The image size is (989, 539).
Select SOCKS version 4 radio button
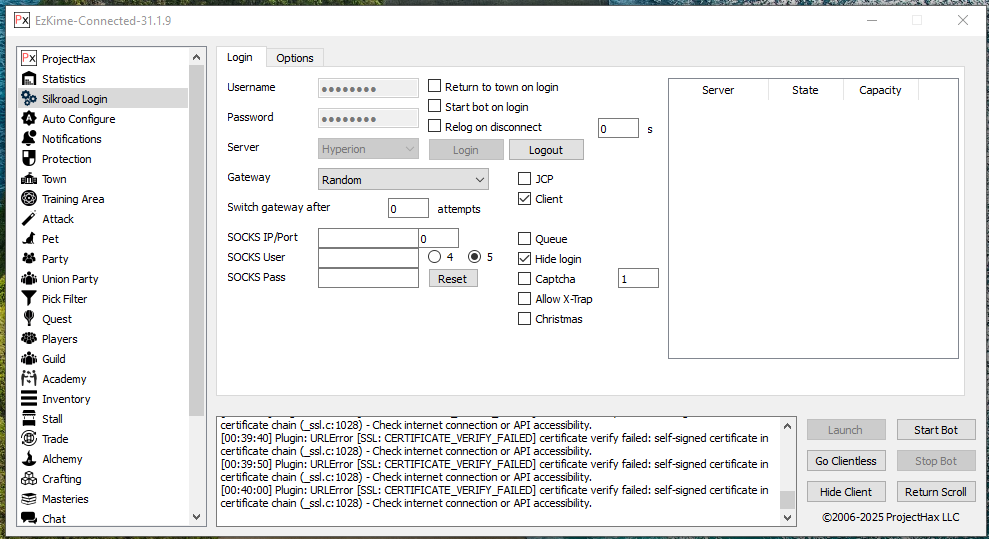point(435,257)
